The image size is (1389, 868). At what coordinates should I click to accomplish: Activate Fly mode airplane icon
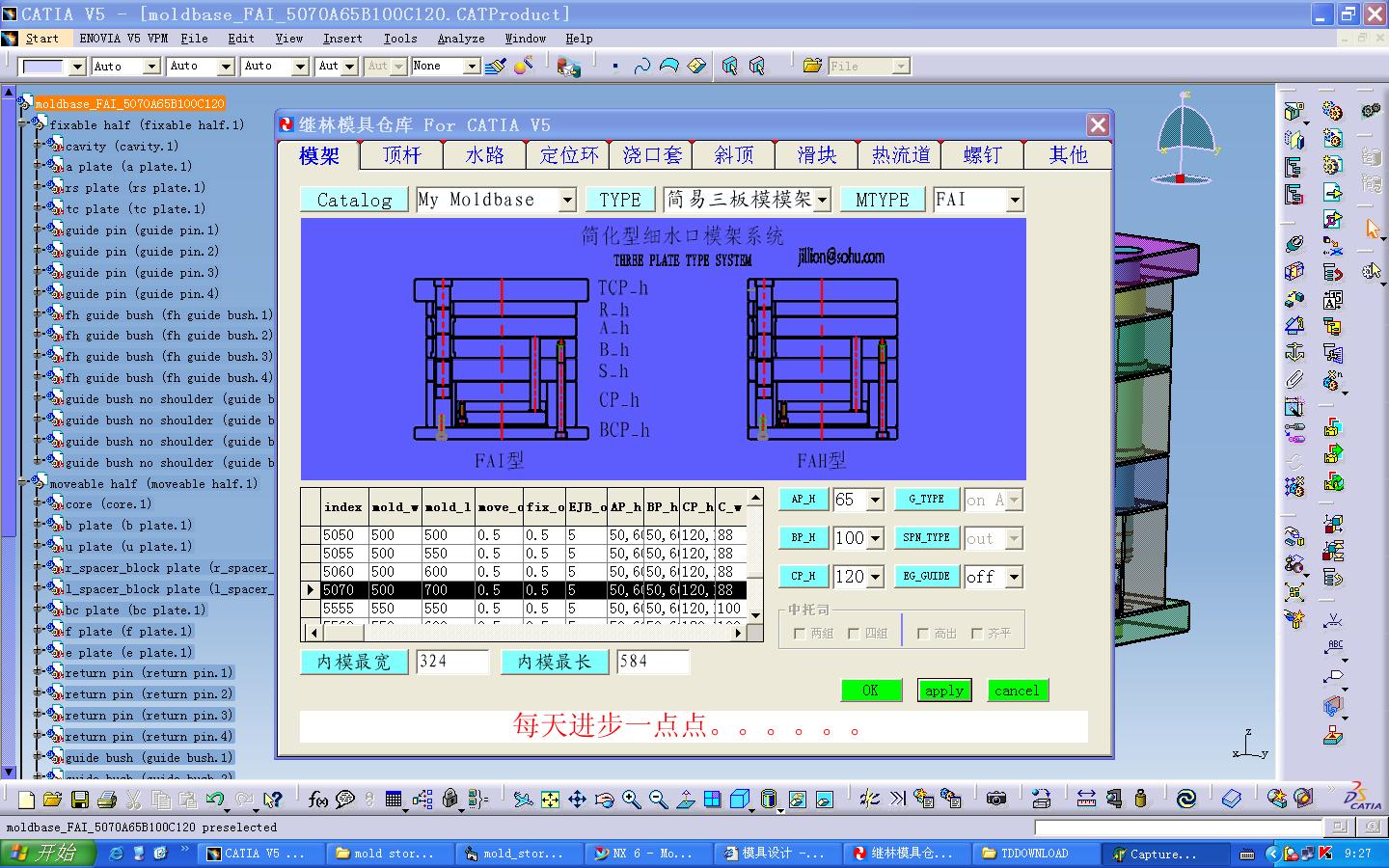tap(523, 799)
